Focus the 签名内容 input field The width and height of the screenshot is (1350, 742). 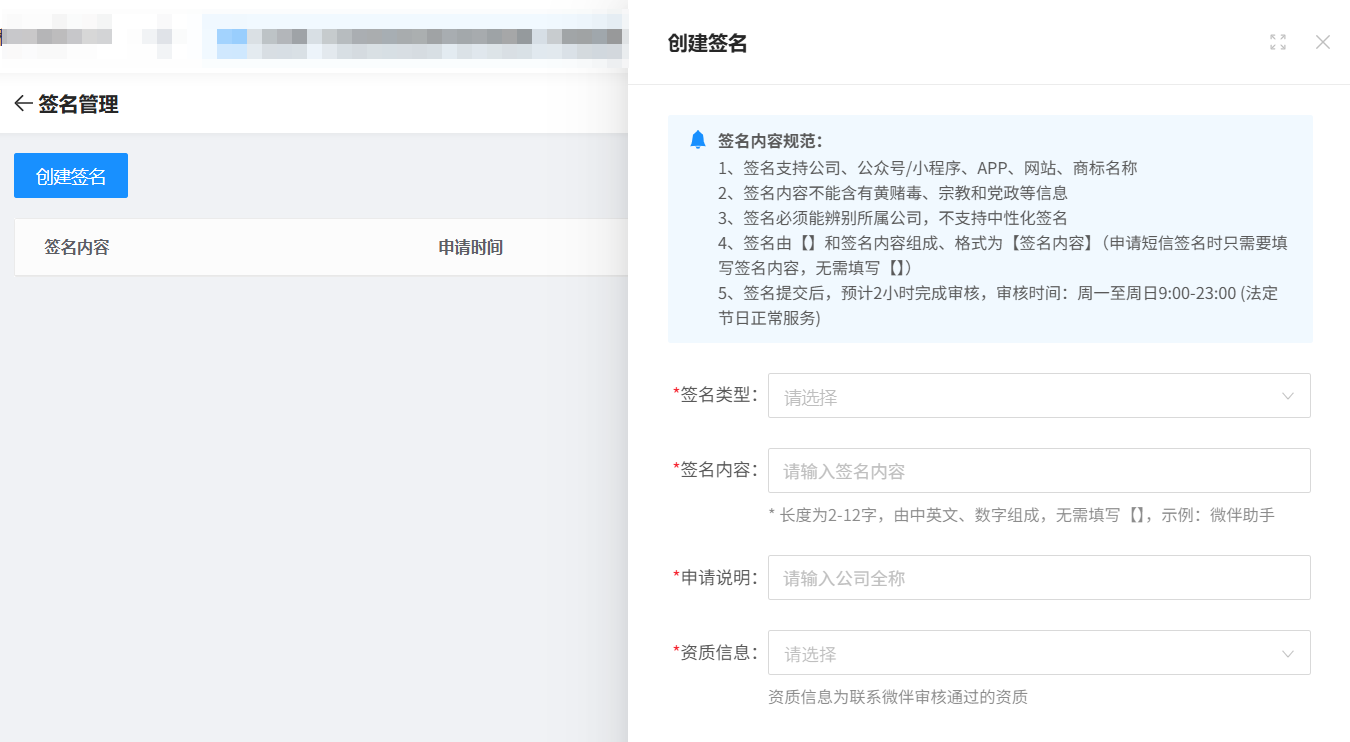1039,471
